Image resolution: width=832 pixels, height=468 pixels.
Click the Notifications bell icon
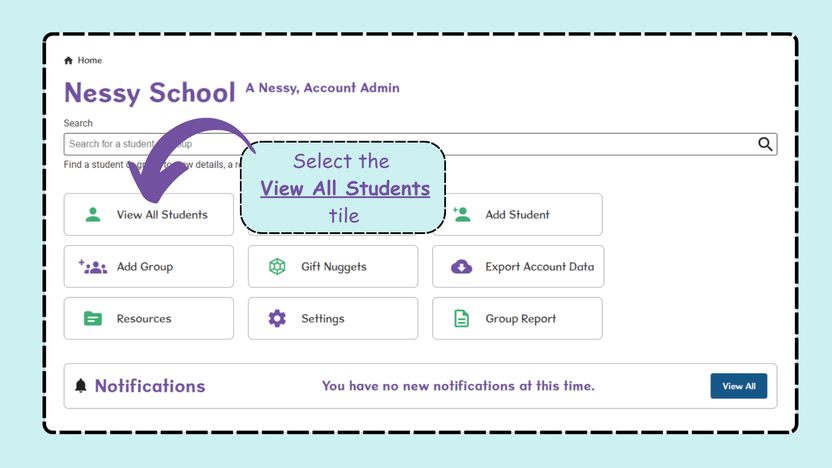[x=81, y=386]
